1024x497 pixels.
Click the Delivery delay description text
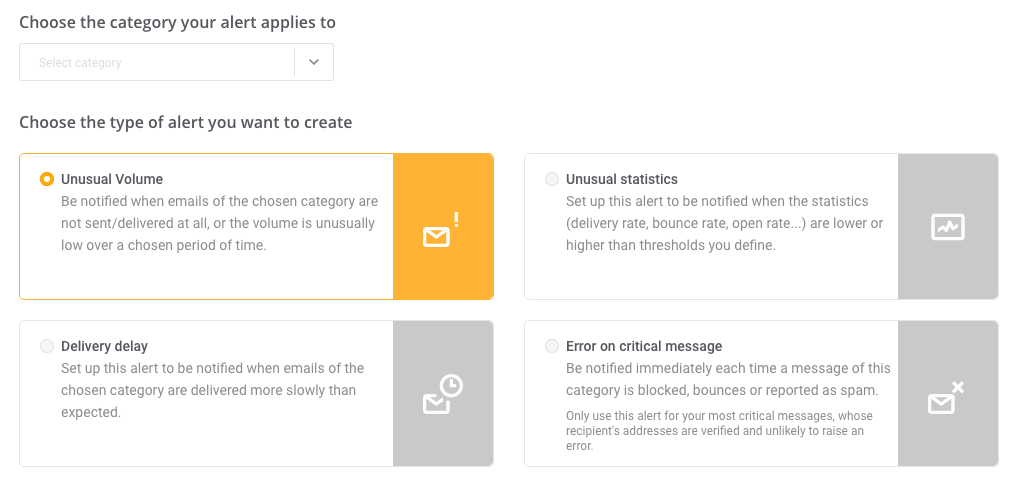[212, 390]
